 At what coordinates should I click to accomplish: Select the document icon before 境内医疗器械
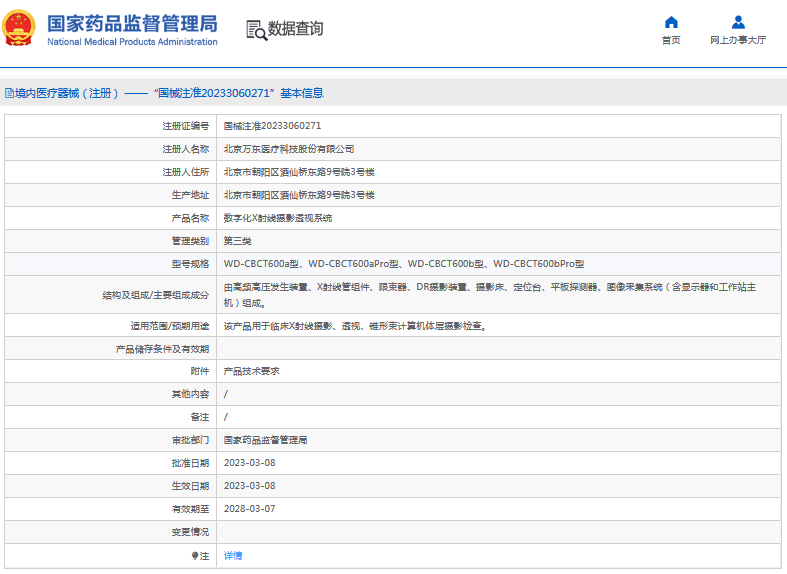tap(9, 93)
